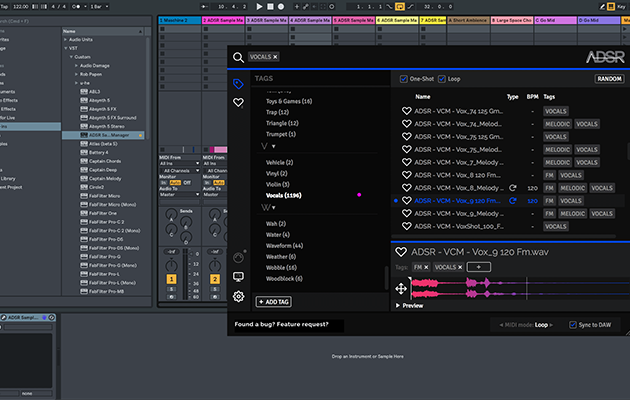This screenshot has width=630, height=400.
Task: Collapse the V tag group
Action: click(273, 146)
